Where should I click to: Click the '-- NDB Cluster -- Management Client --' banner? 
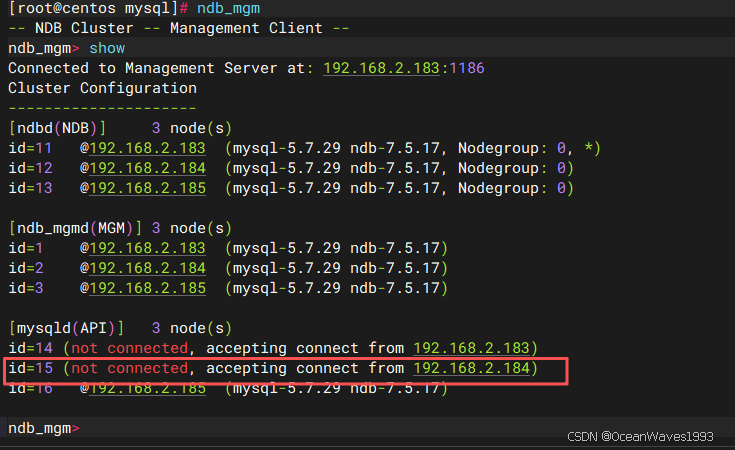(179, 28)
